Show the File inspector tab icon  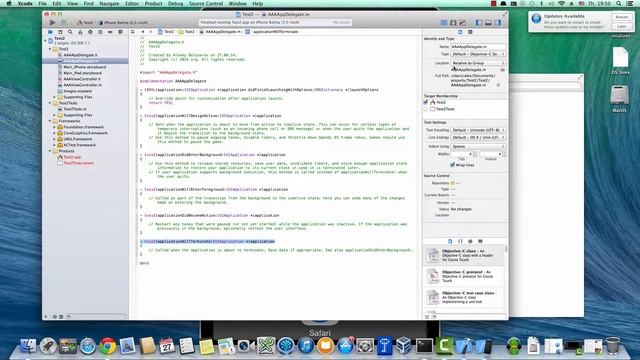click(x=460, y=32)
